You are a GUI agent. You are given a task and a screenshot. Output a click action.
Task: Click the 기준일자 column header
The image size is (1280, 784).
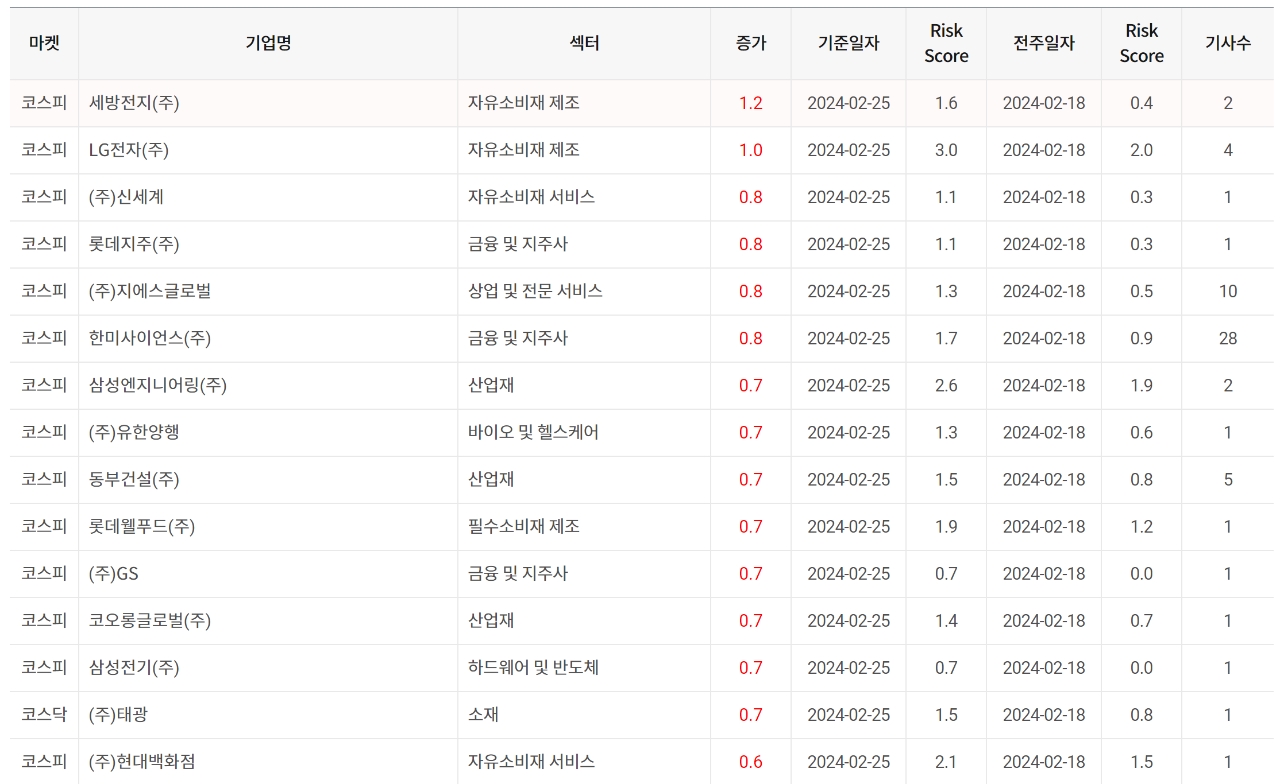(x=848, y=43)
